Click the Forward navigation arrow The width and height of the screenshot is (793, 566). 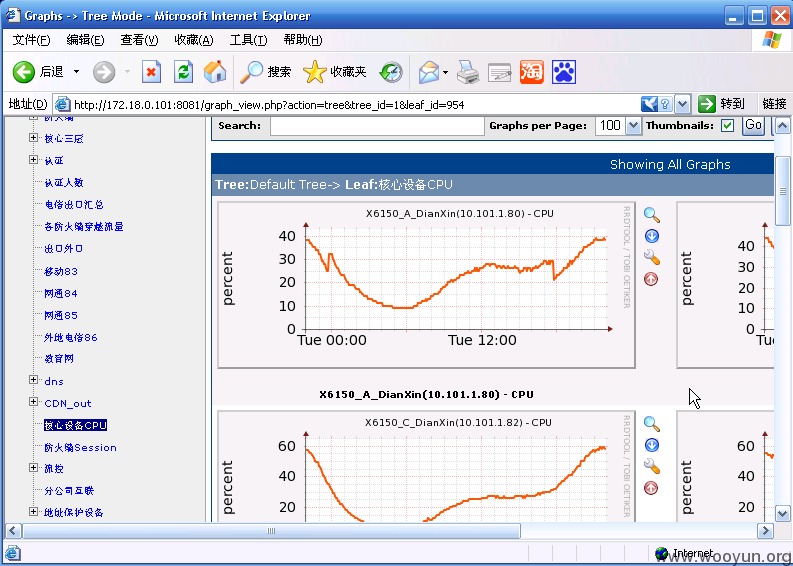pyautogui.click(x=104, y=72)
